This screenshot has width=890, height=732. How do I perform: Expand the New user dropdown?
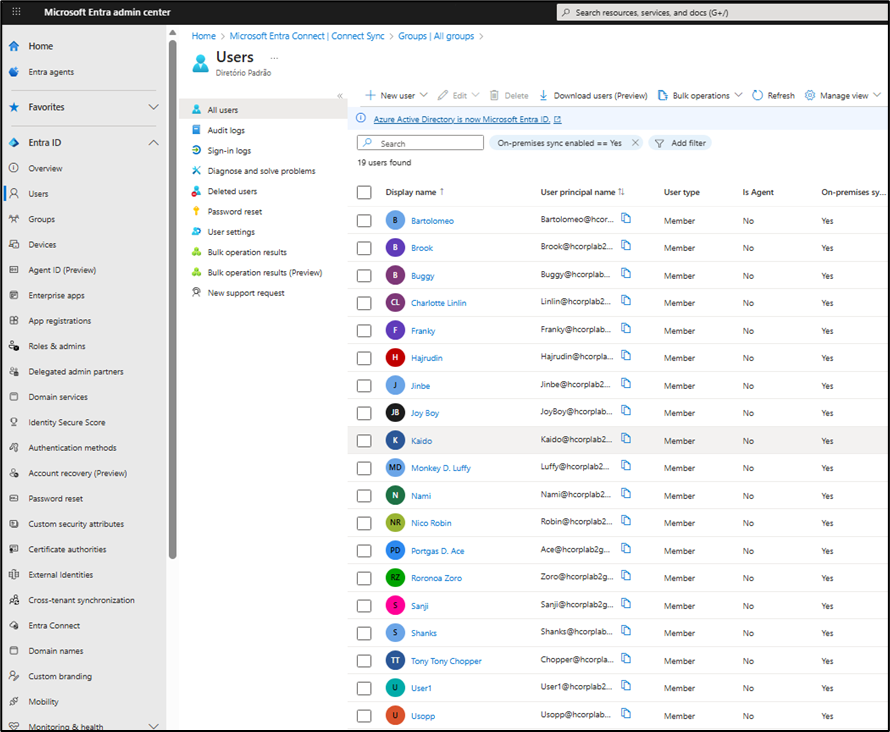tap(423, 96)
